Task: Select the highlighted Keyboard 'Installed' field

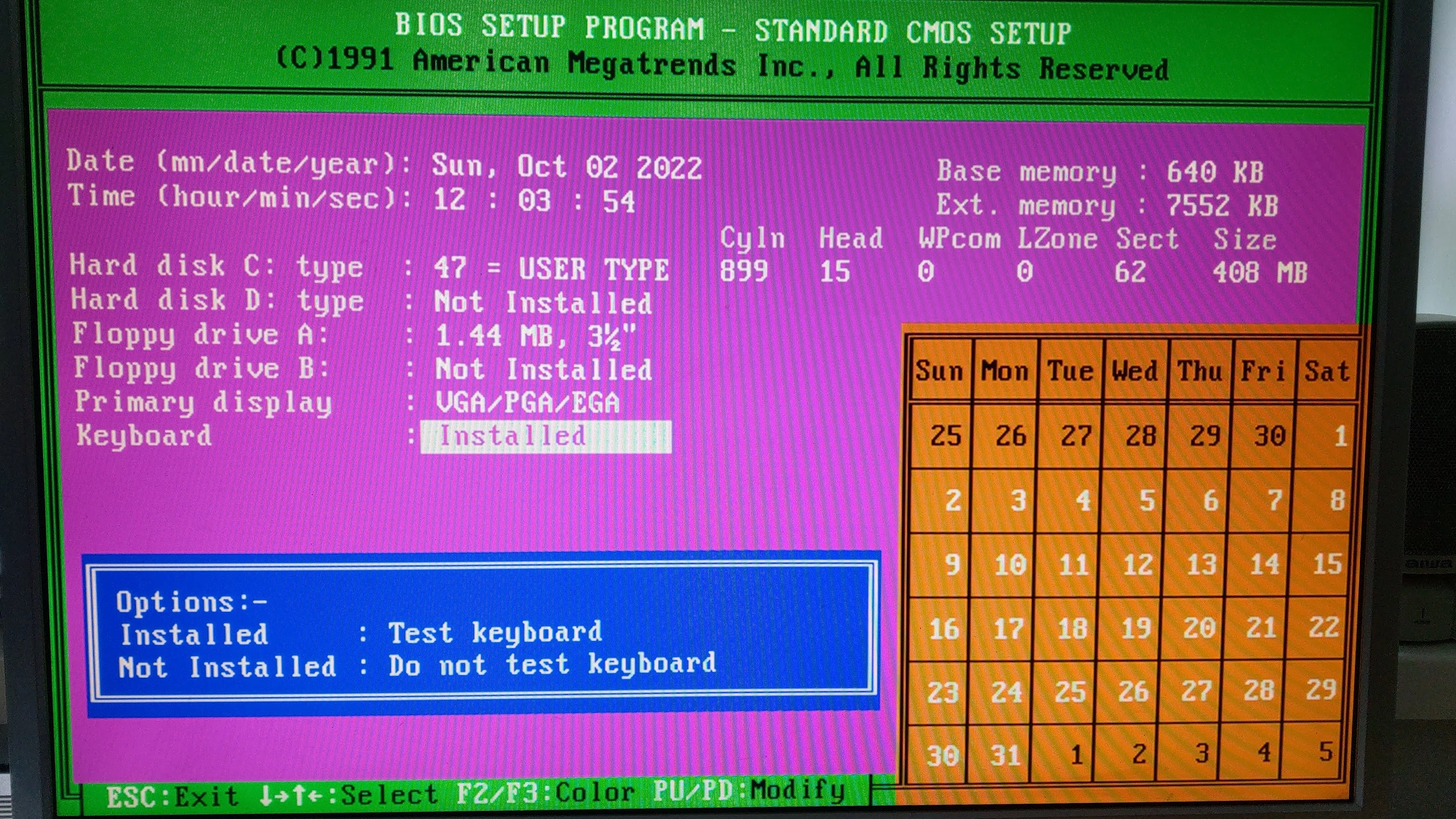Action: click(x=546, y=437)
